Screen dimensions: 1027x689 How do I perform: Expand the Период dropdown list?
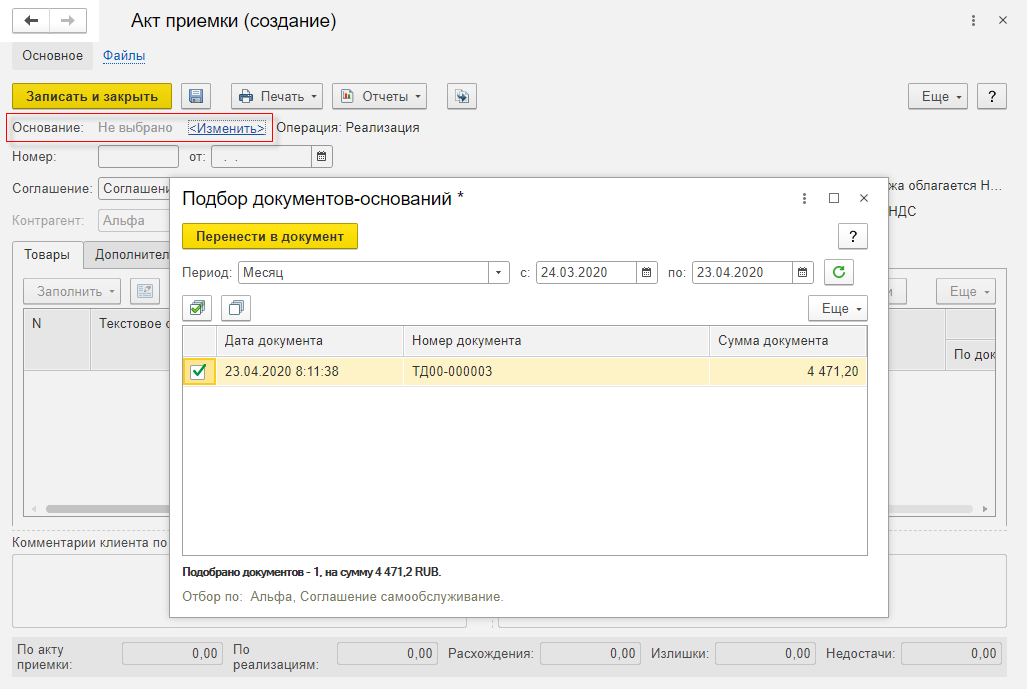(499, 272)
